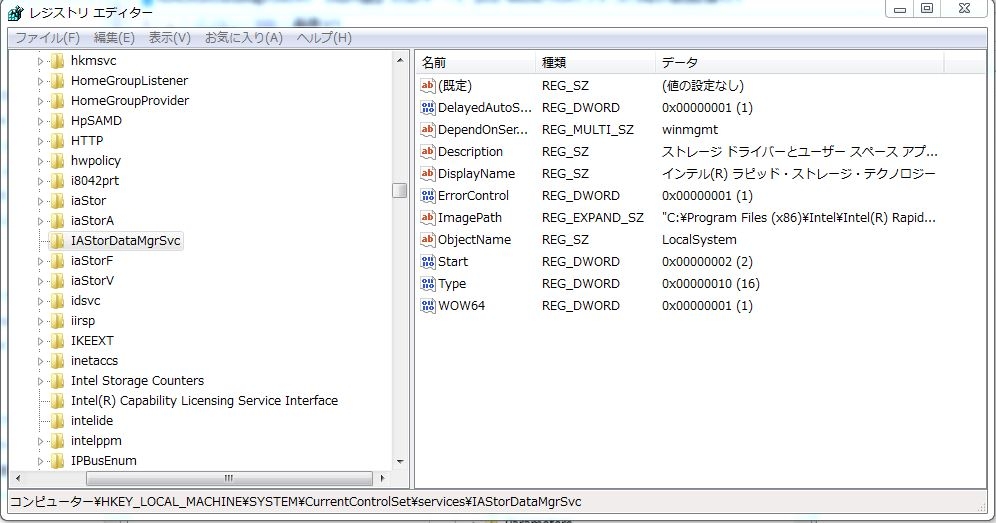Click the string icon of (既定) value
This screenshot has width=996, height=523.
tap(427, 85)
